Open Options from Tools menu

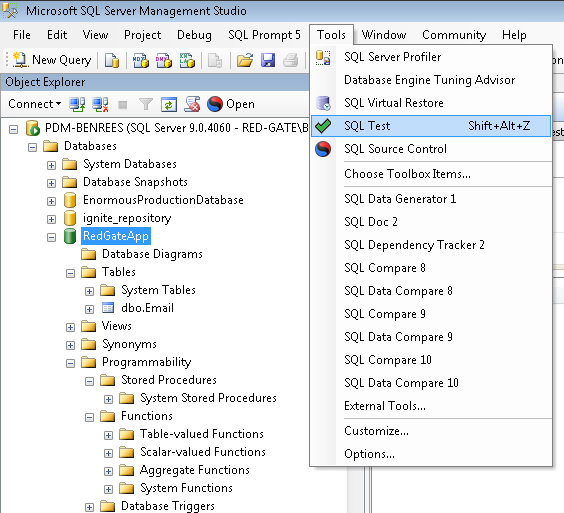[431, 454]
